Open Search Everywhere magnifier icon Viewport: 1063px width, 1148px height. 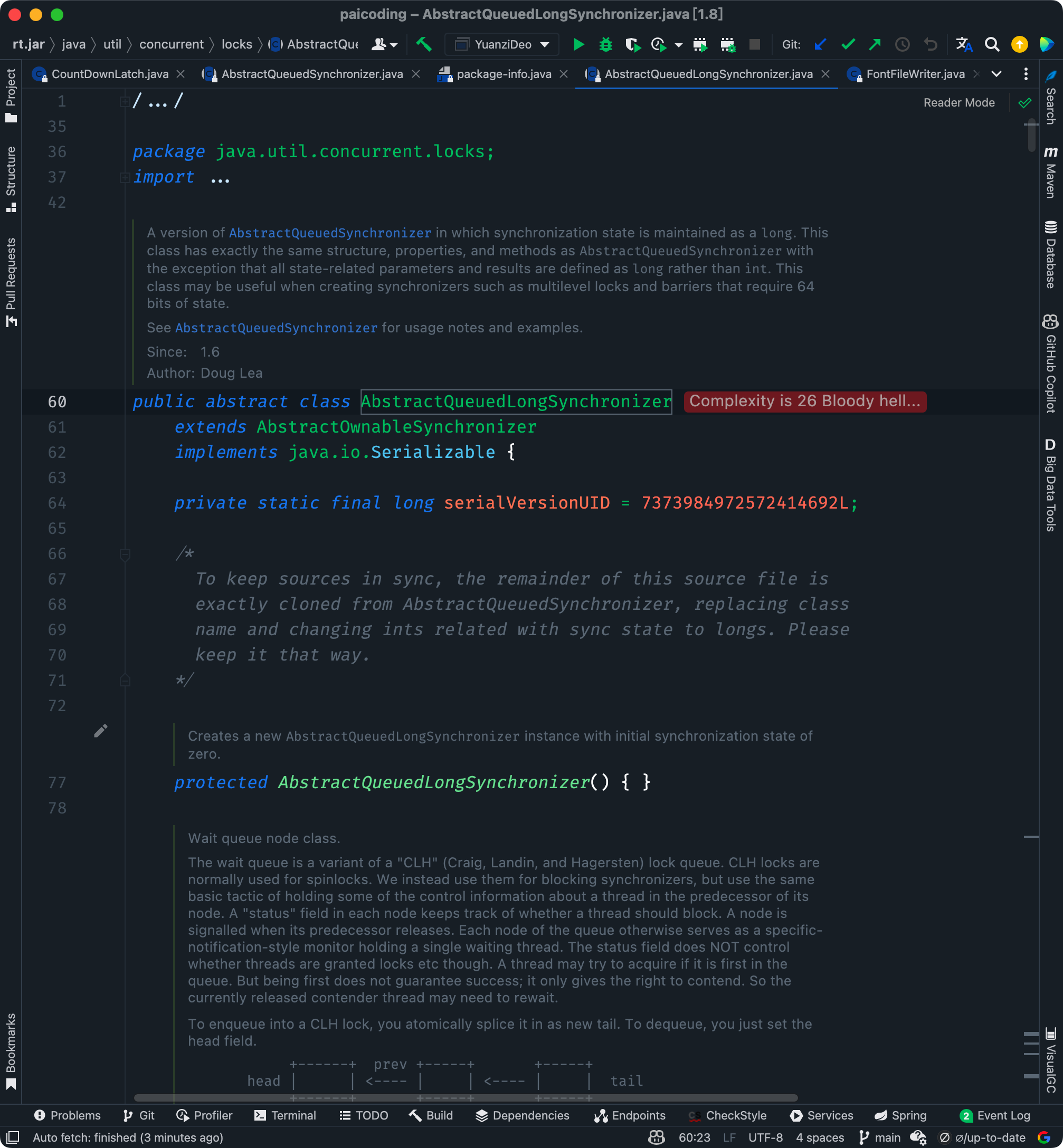(x=992, y=44)
